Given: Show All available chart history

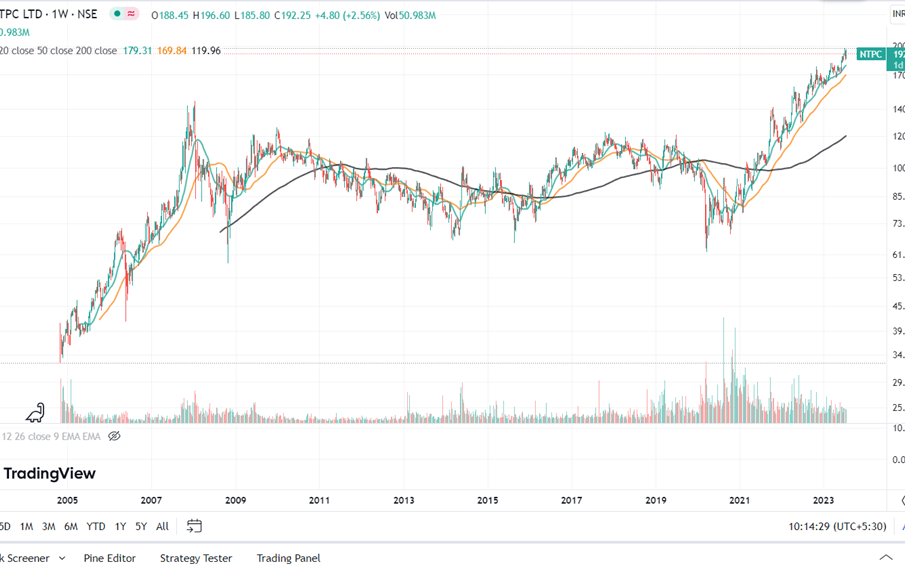Looking at the screenshot, I should tap(162, 526).
